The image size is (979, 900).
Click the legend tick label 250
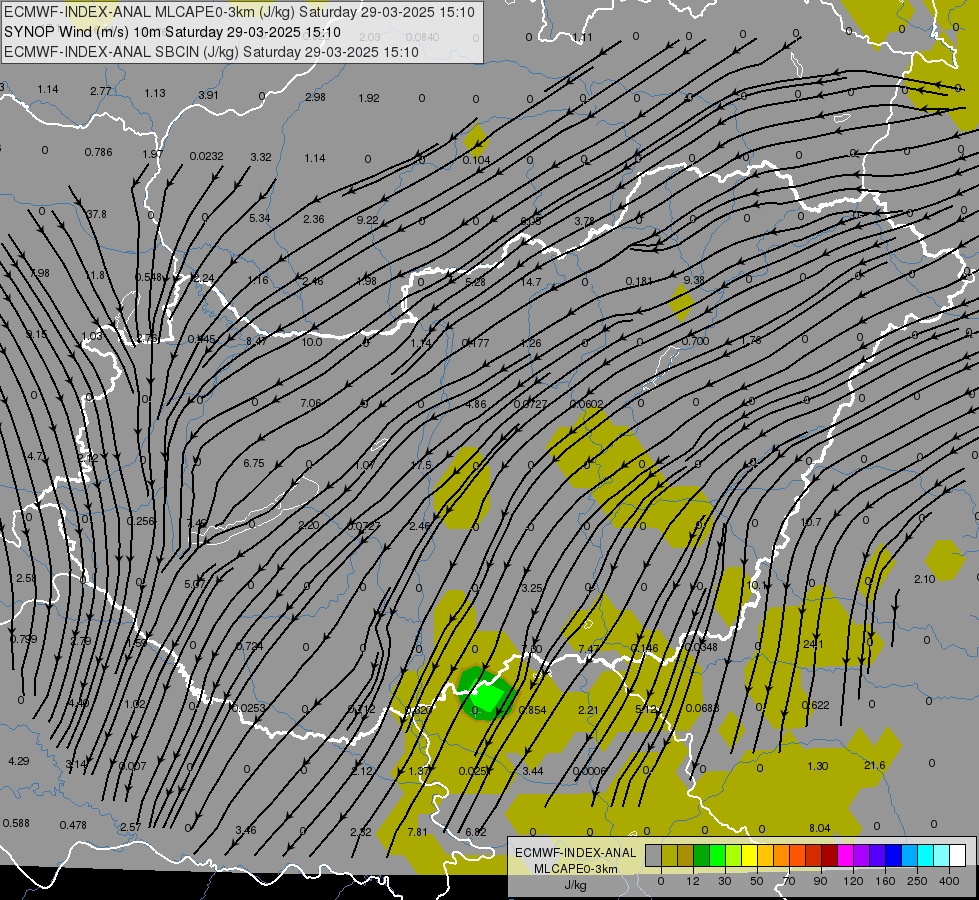[917, 881]
